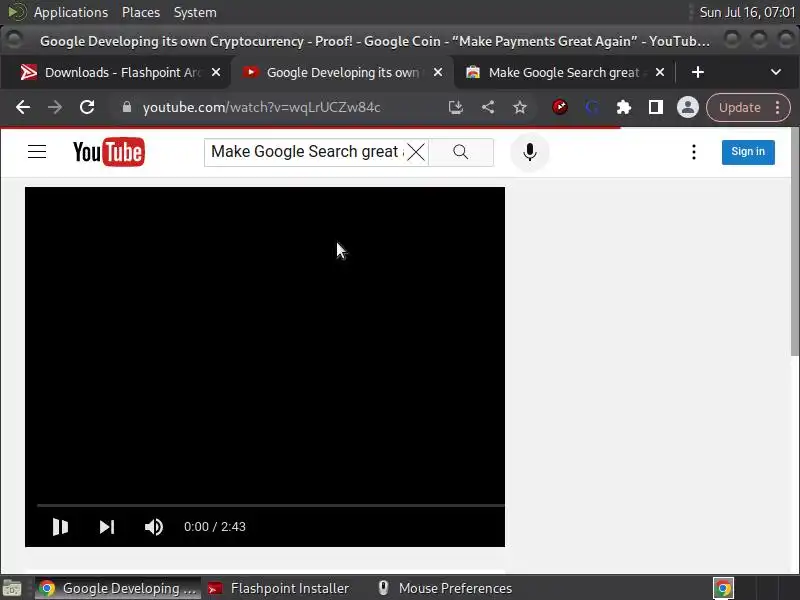Click the Google Developing taskbar entry
This screenshot has height=600, width=800.
(118, 588)
